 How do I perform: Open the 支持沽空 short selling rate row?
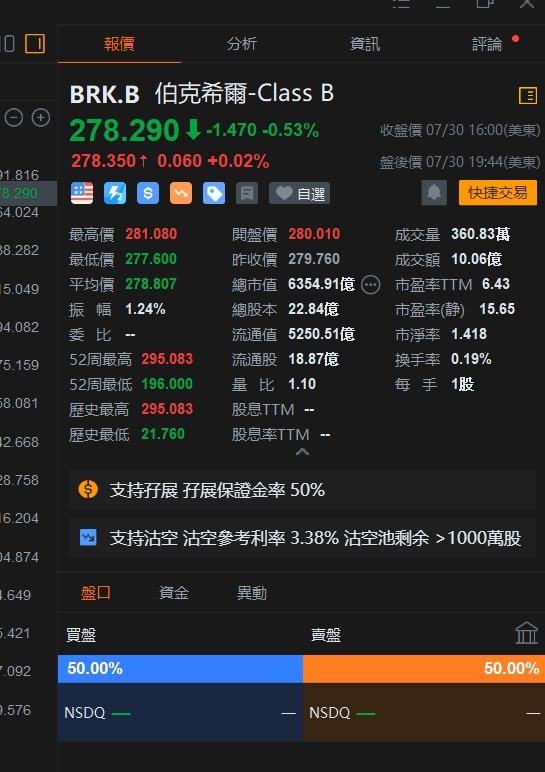[x=302, y=537]
